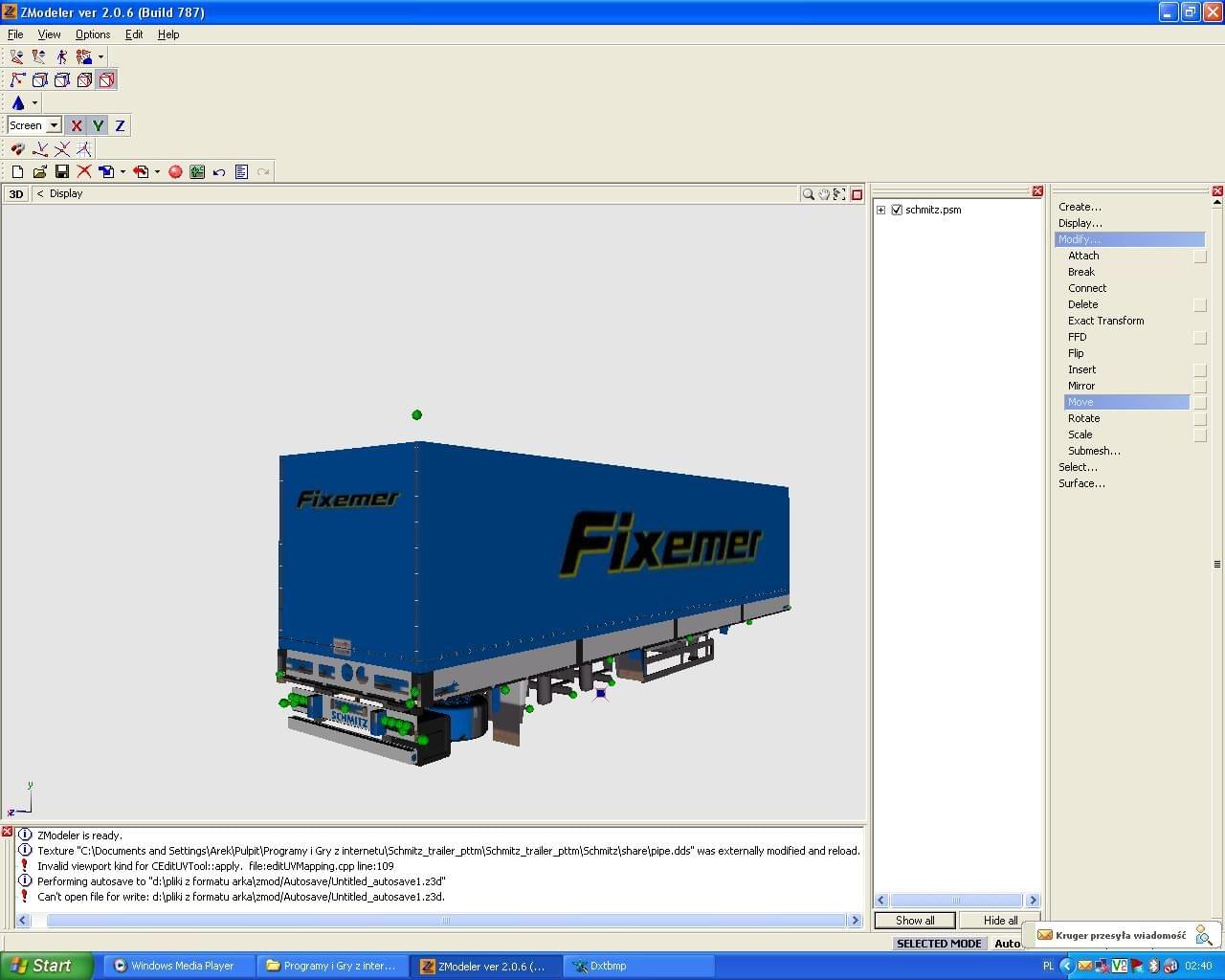Save the scene with floppy disk icon
This screenshot has width=1225, height=980.
click(62, 172)
